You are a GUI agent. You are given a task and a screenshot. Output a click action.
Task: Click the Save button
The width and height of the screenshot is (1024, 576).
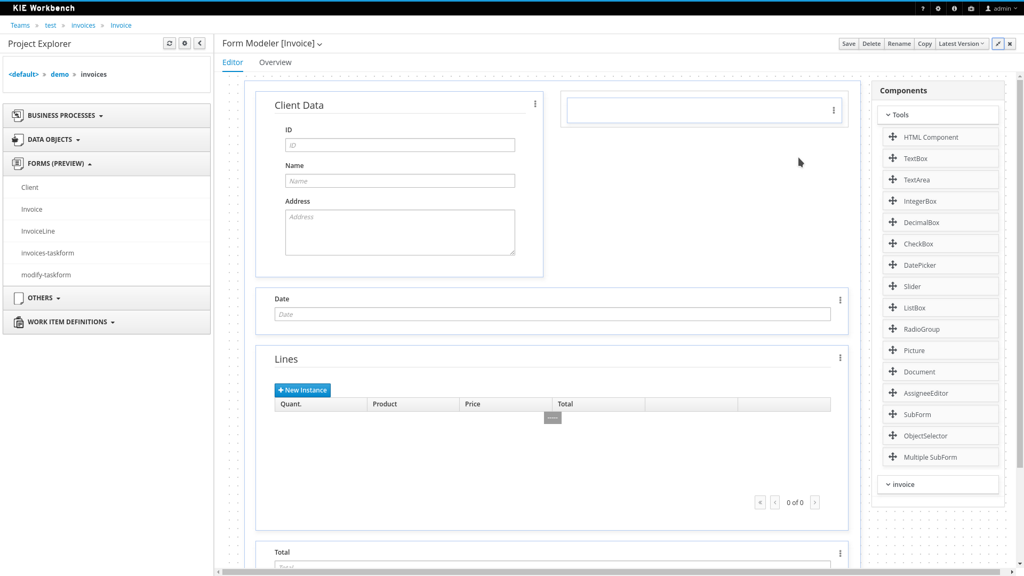pos(848,44)
